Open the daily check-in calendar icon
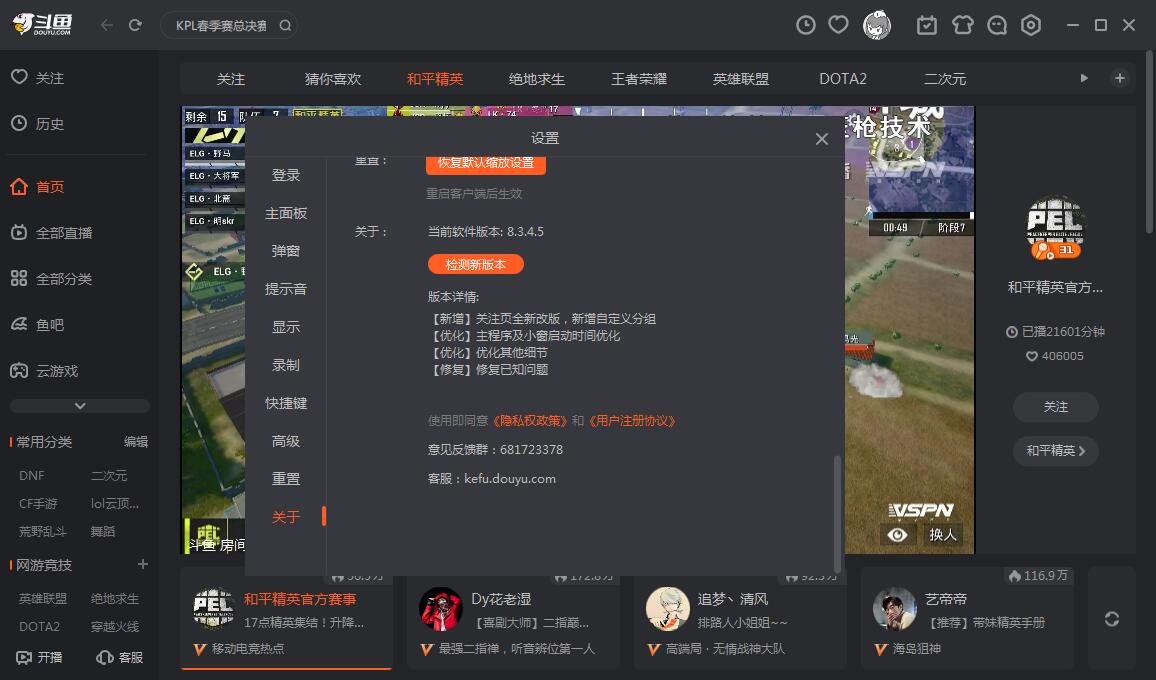This screenshot has width=1156, height=680. (927, 25)
